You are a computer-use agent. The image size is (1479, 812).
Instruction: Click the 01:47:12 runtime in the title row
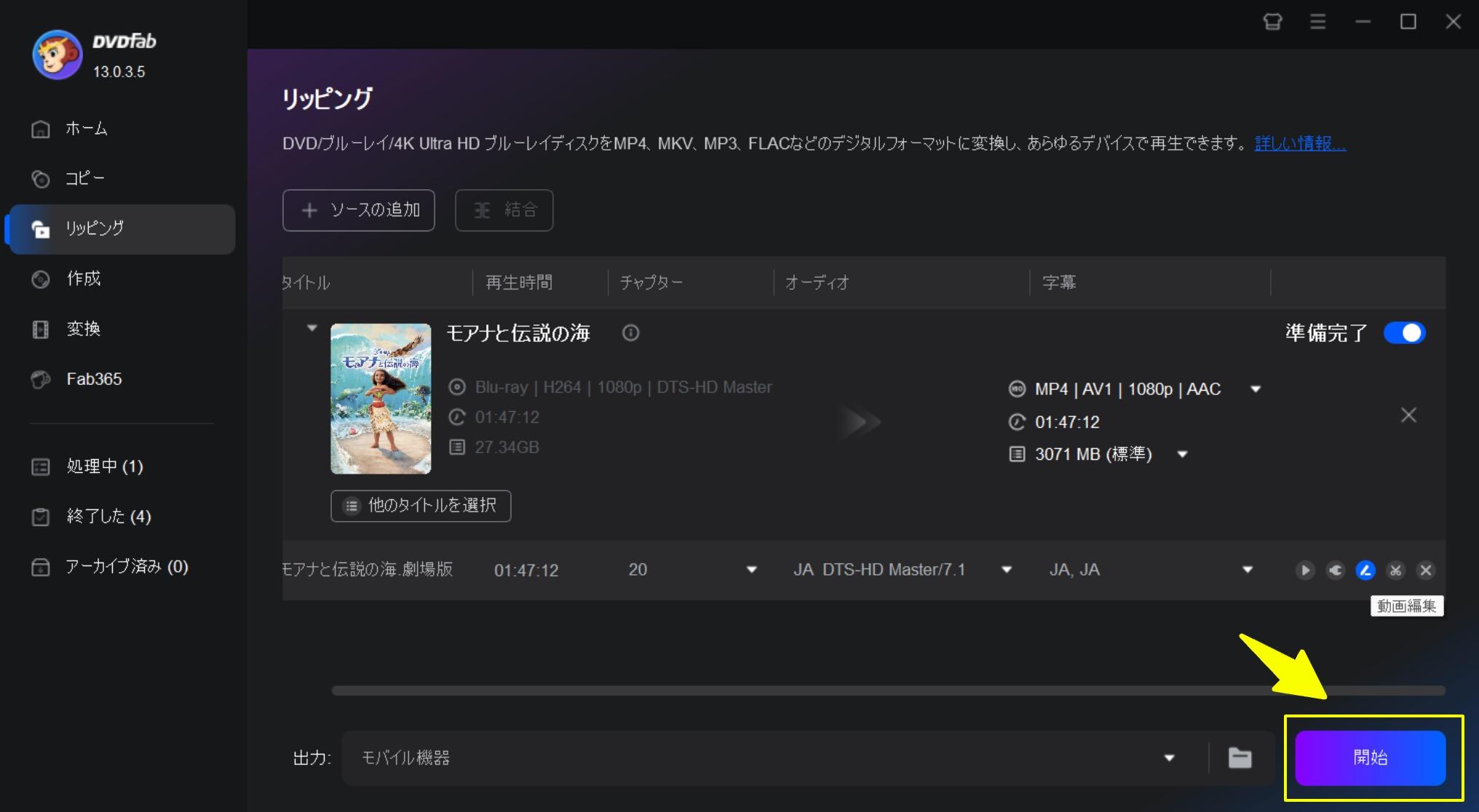coord(526,570)
